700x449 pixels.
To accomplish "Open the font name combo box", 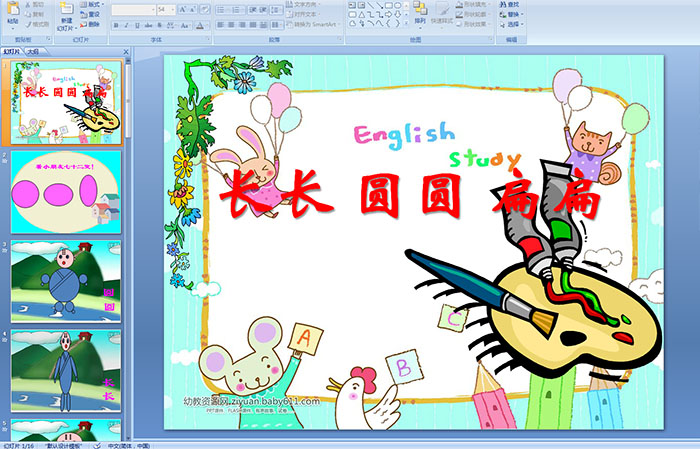I will point(133,10).
